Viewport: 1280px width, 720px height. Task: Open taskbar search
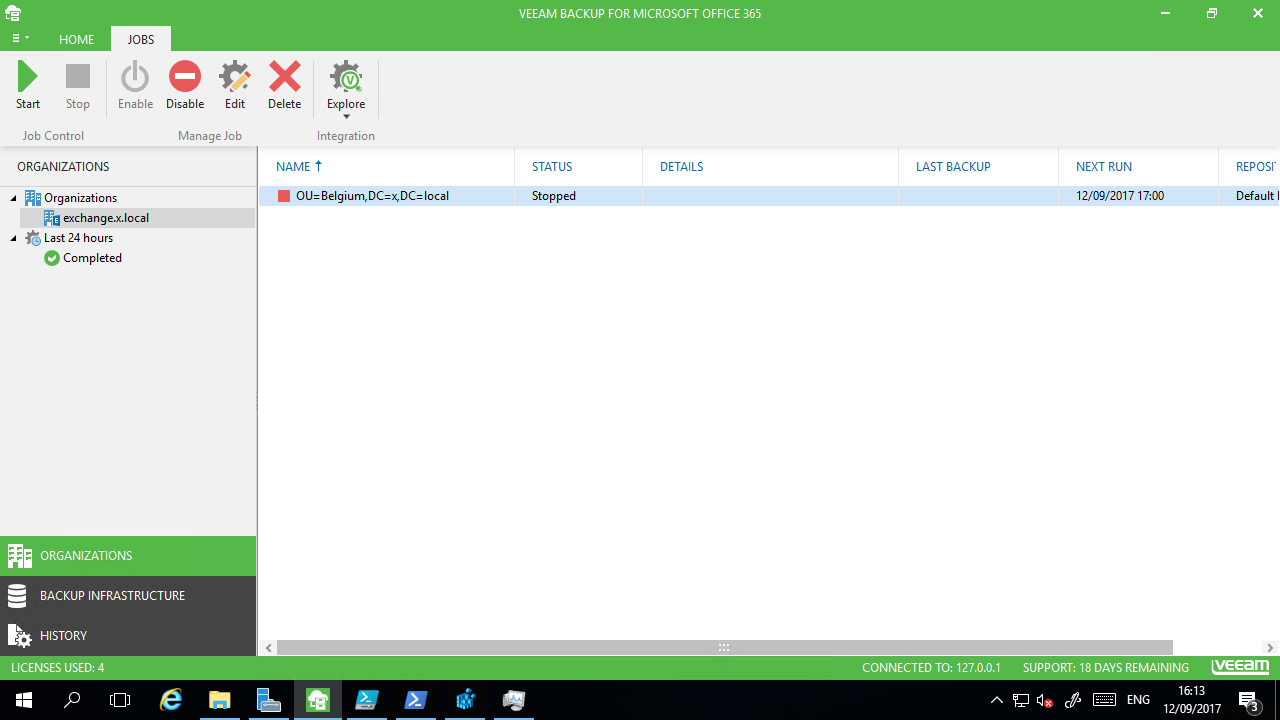[x=72, y=700]
